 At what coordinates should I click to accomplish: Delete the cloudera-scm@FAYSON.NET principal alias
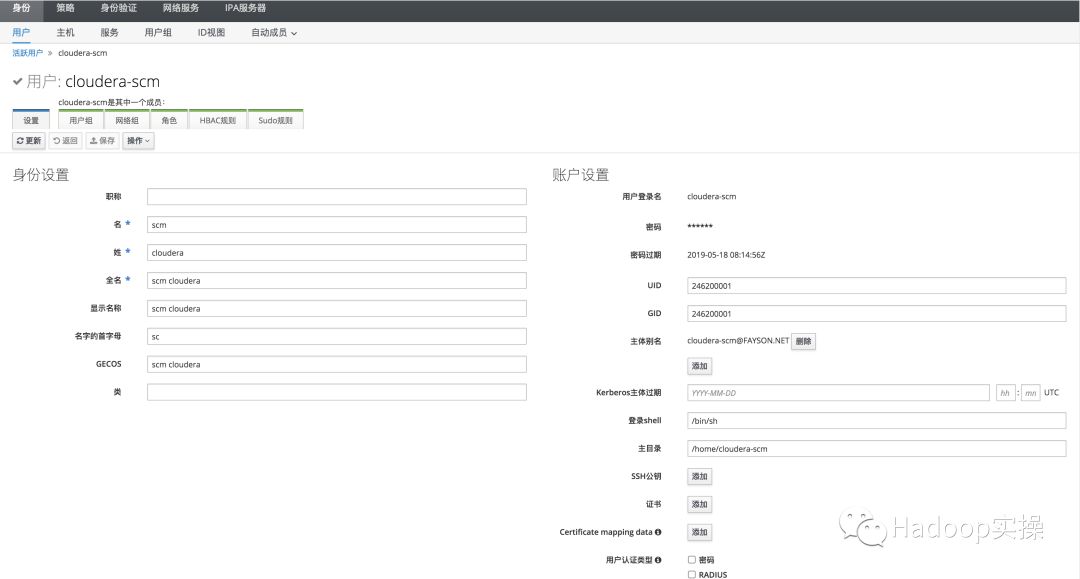click(803, 341)
